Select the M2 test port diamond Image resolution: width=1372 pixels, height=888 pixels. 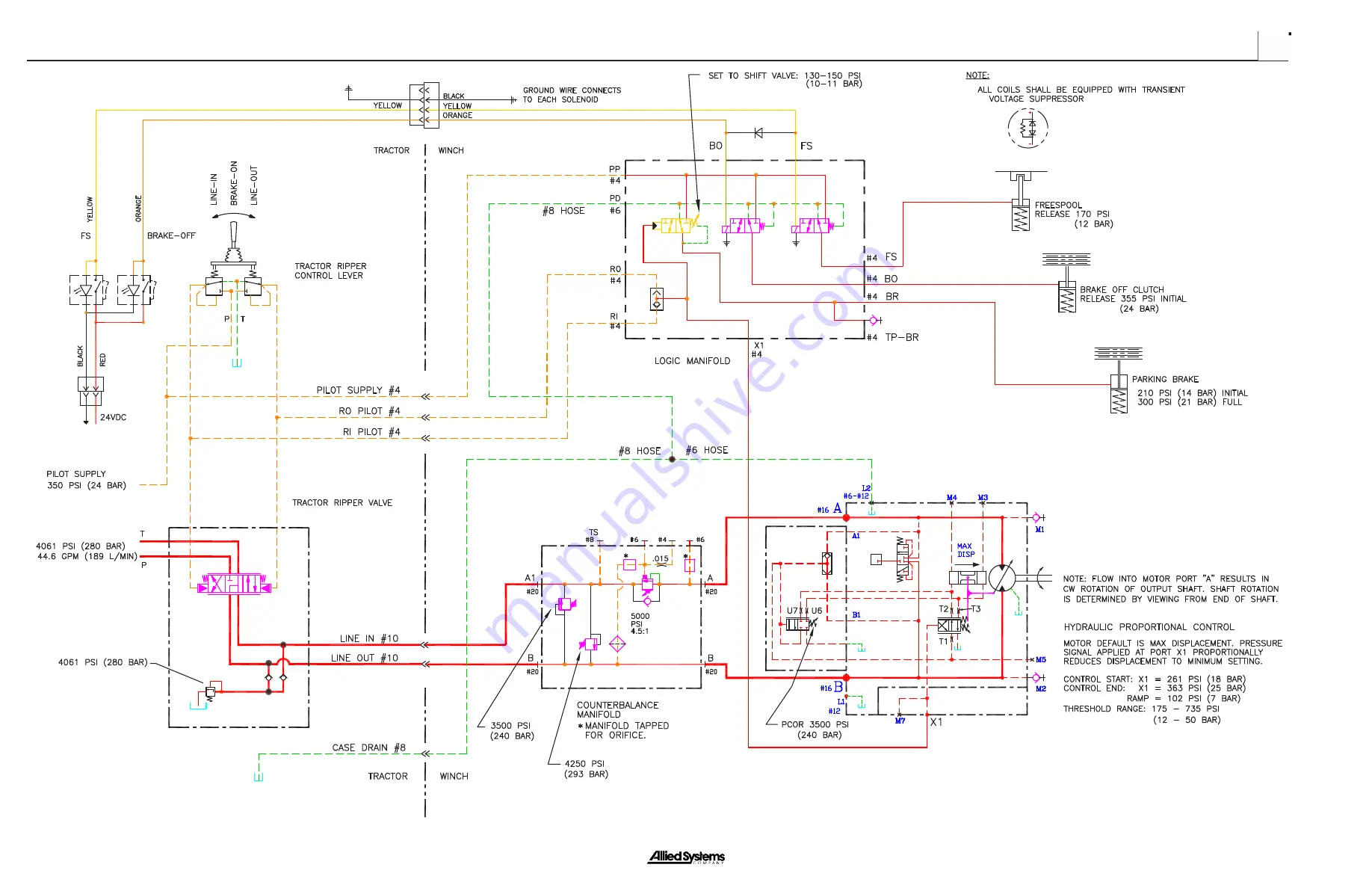(1036, 678)
